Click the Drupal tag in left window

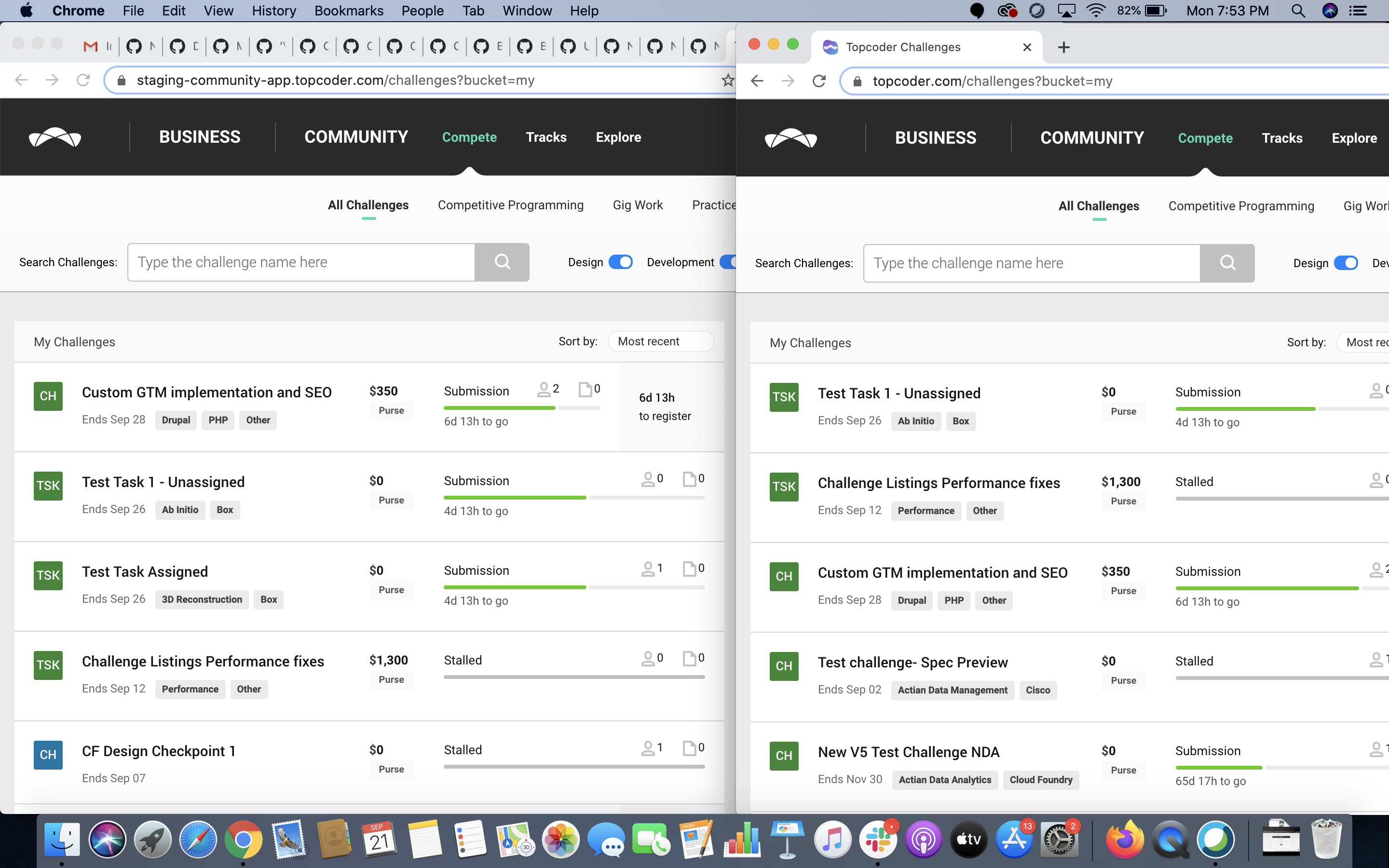click(176, 420)
